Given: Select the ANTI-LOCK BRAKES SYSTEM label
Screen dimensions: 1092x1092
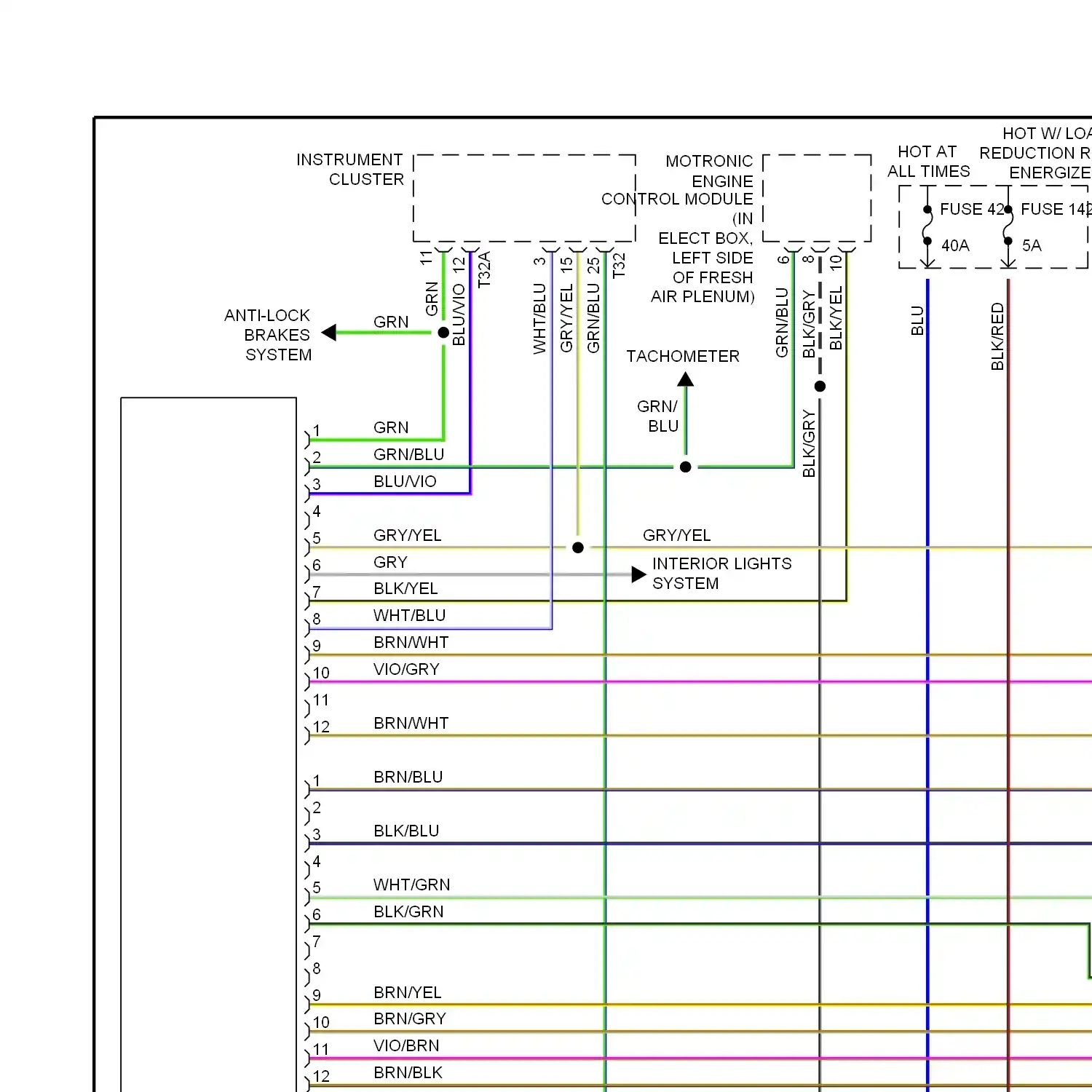Looking at the screenshot, I should (267, 335).
